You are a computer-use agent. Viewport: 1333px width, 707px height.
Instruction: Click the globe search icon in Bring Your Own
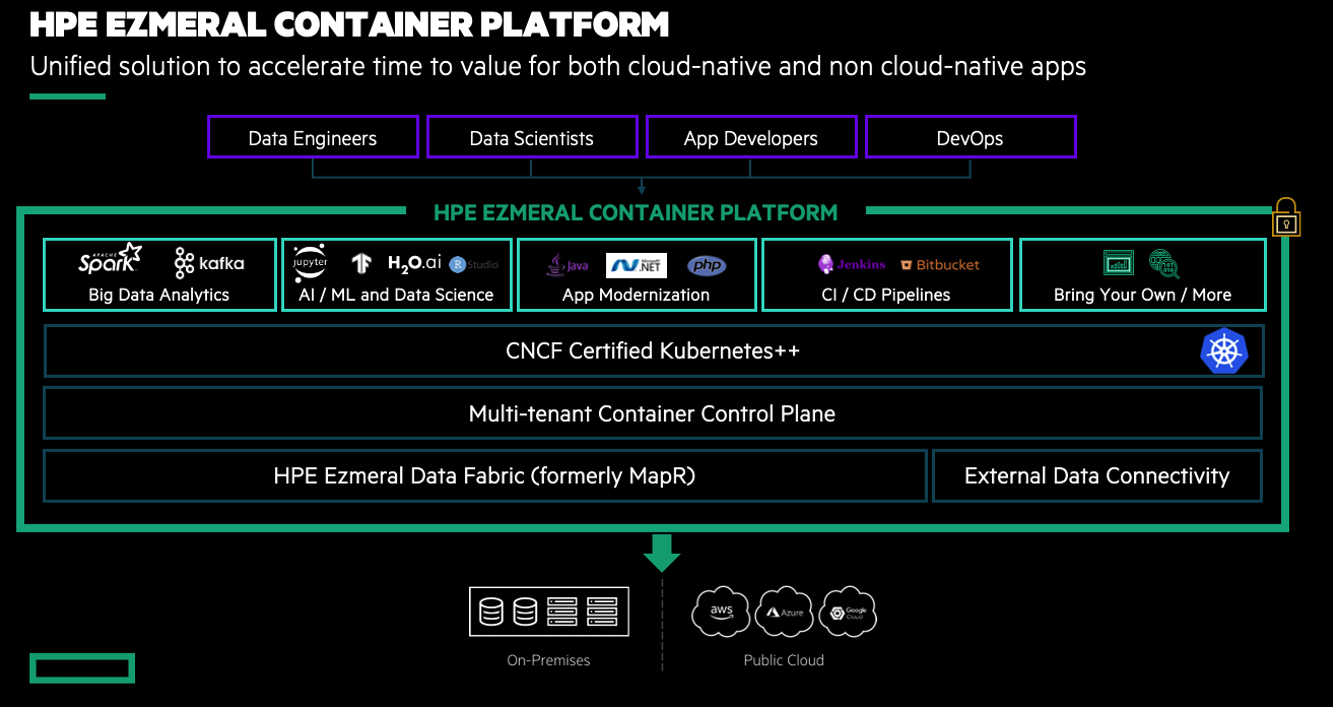pos(1164,264)
